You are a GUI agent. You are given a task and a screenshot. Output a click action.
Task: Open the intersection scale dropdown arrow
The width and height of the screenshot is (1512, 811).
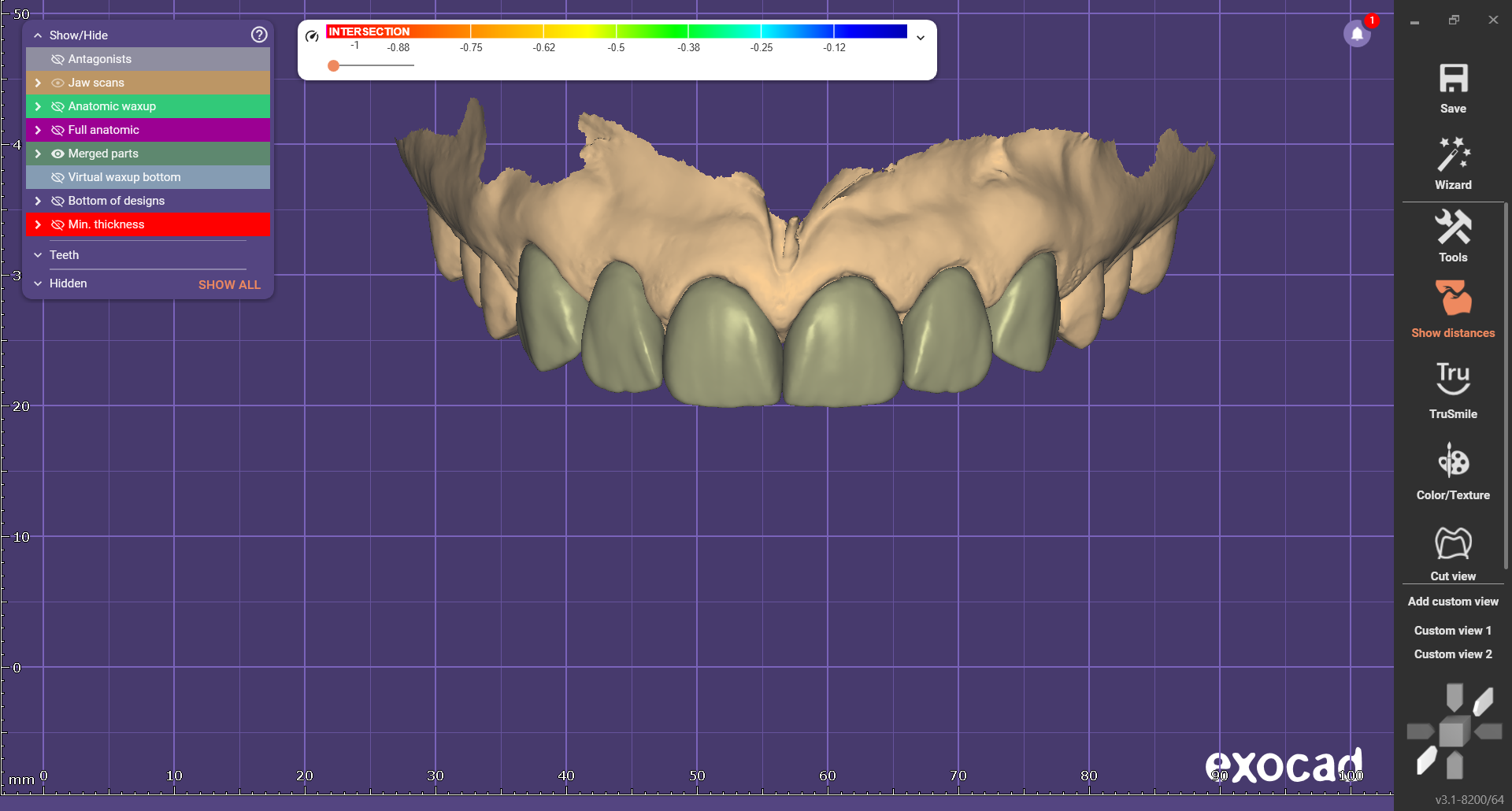920,37
